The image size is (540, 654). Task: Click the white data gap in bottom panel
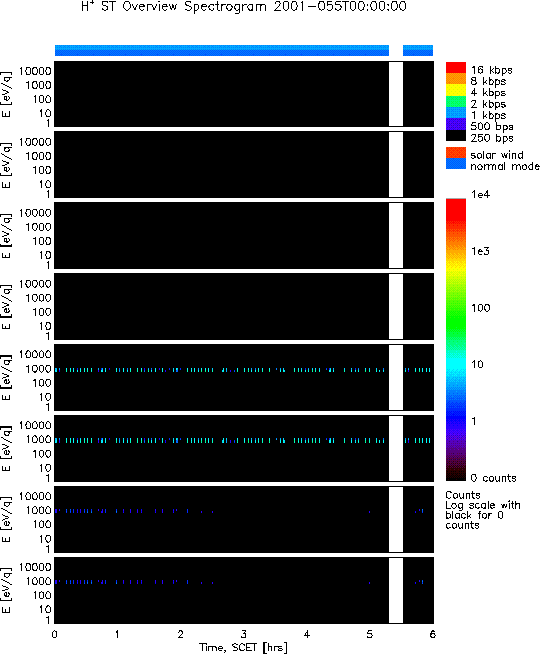(x=396, y=590)
